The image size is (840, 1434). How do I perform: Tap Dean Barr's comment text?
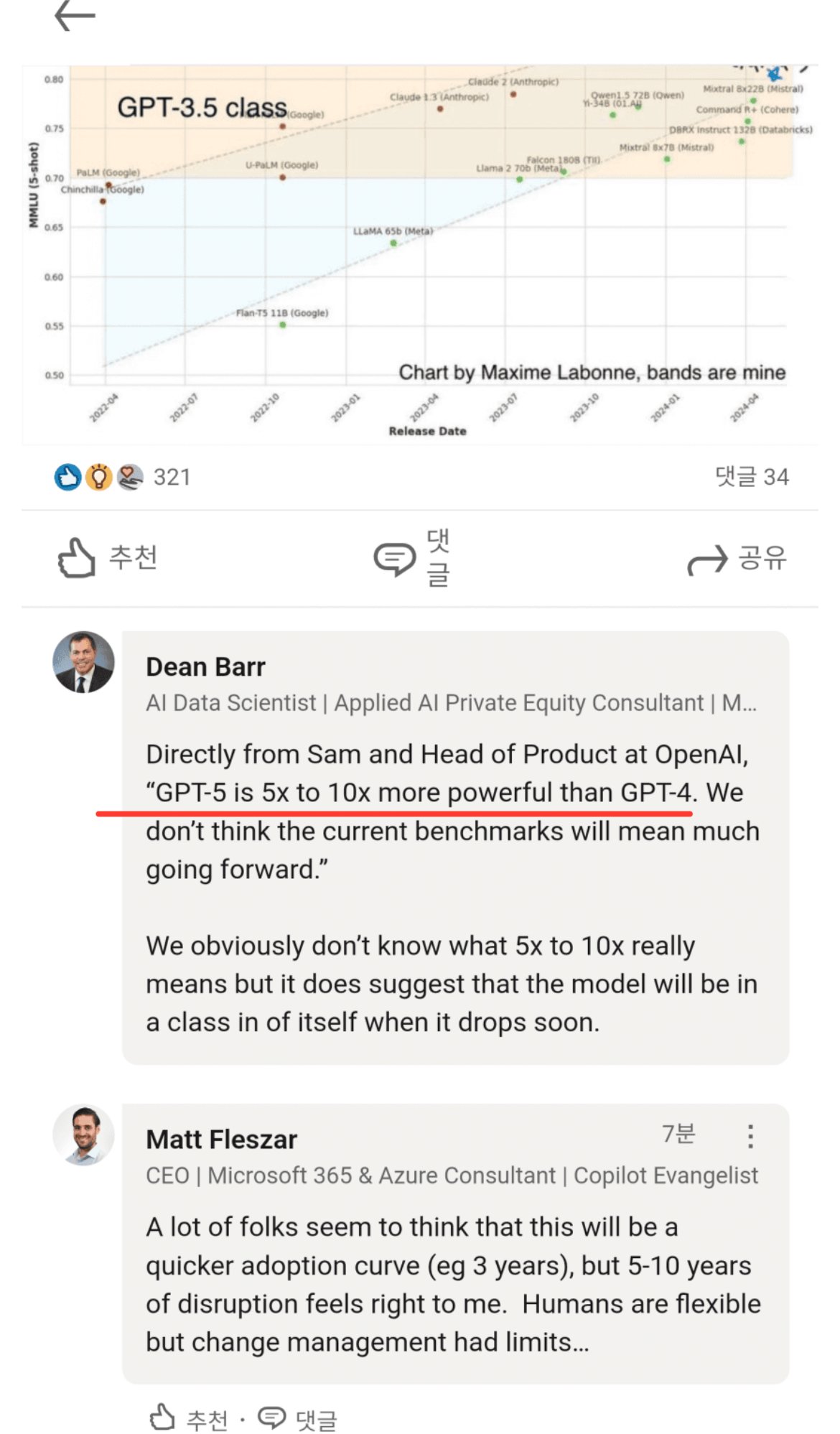453,888
